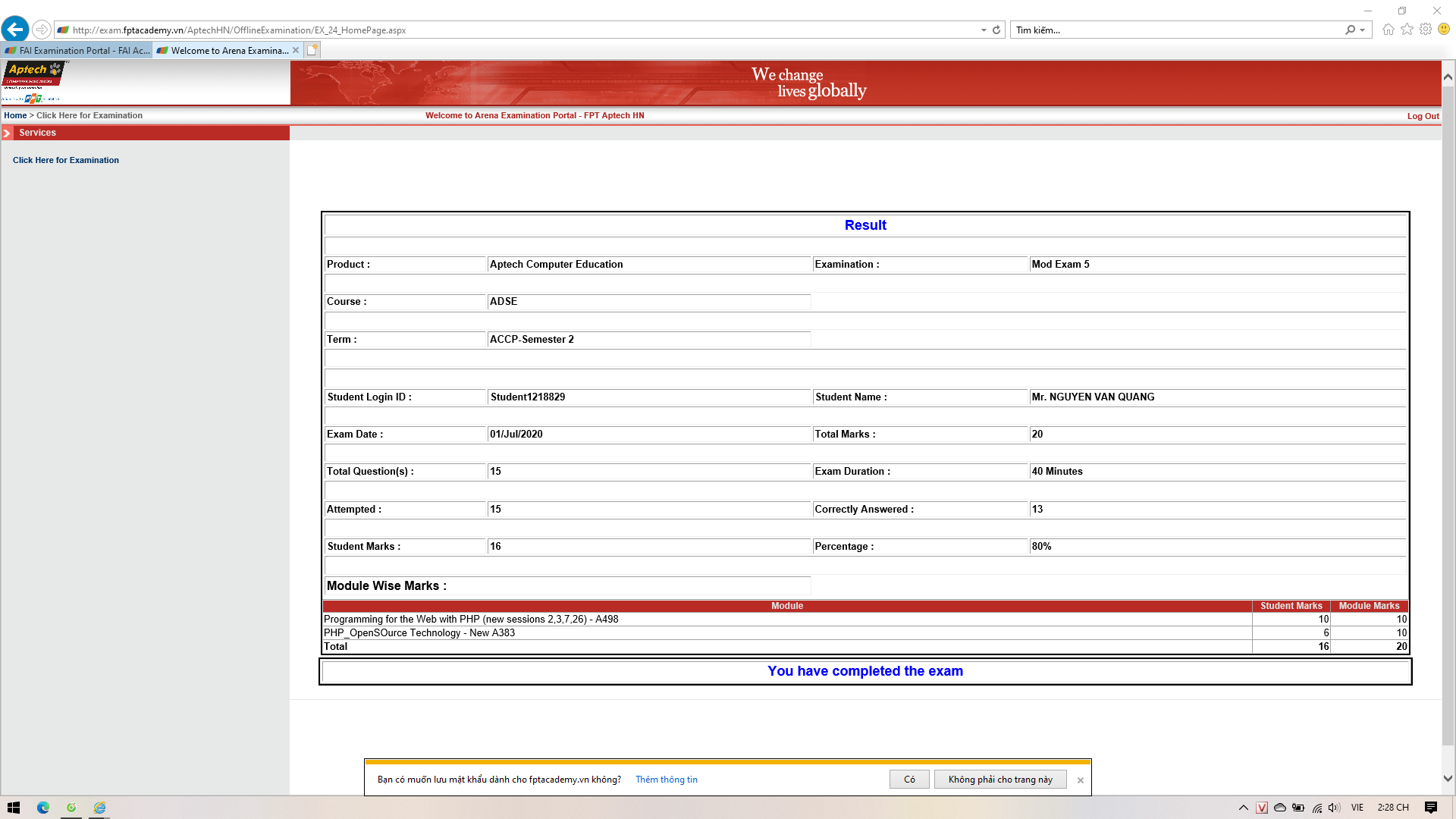Click the Services panel arrow icon
Image resolution: width=1456 pixels, height=819 pixels.
pos(7,133)
